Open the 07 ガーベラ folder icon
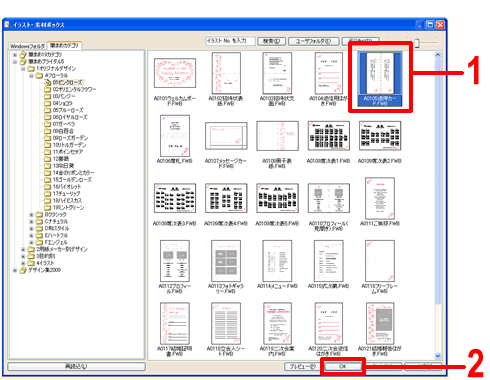Screen dimensions: 490x380 coord(48,124)
